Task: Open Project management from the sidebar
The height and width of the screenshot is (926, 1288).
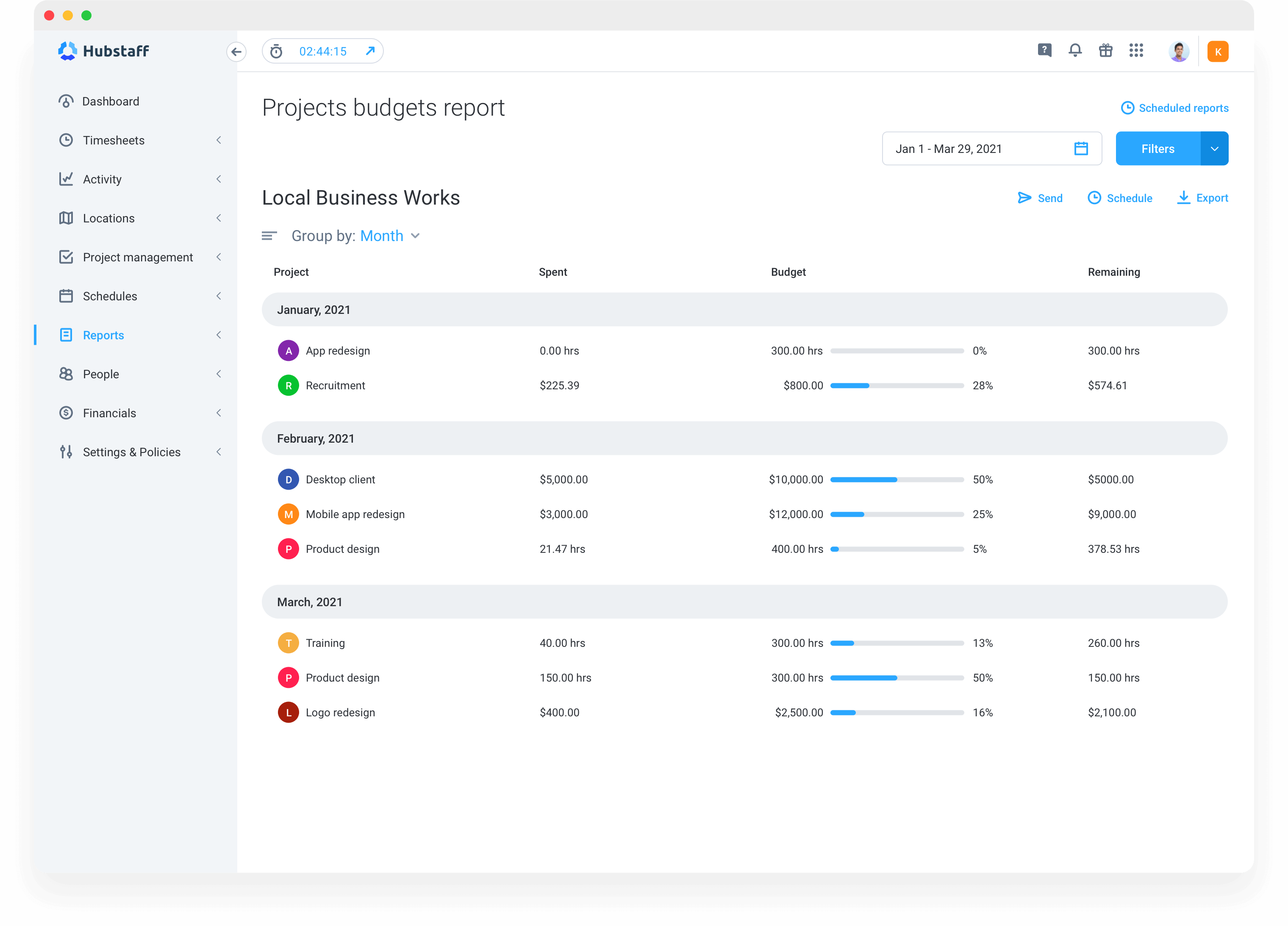Action: pos(137,257)
